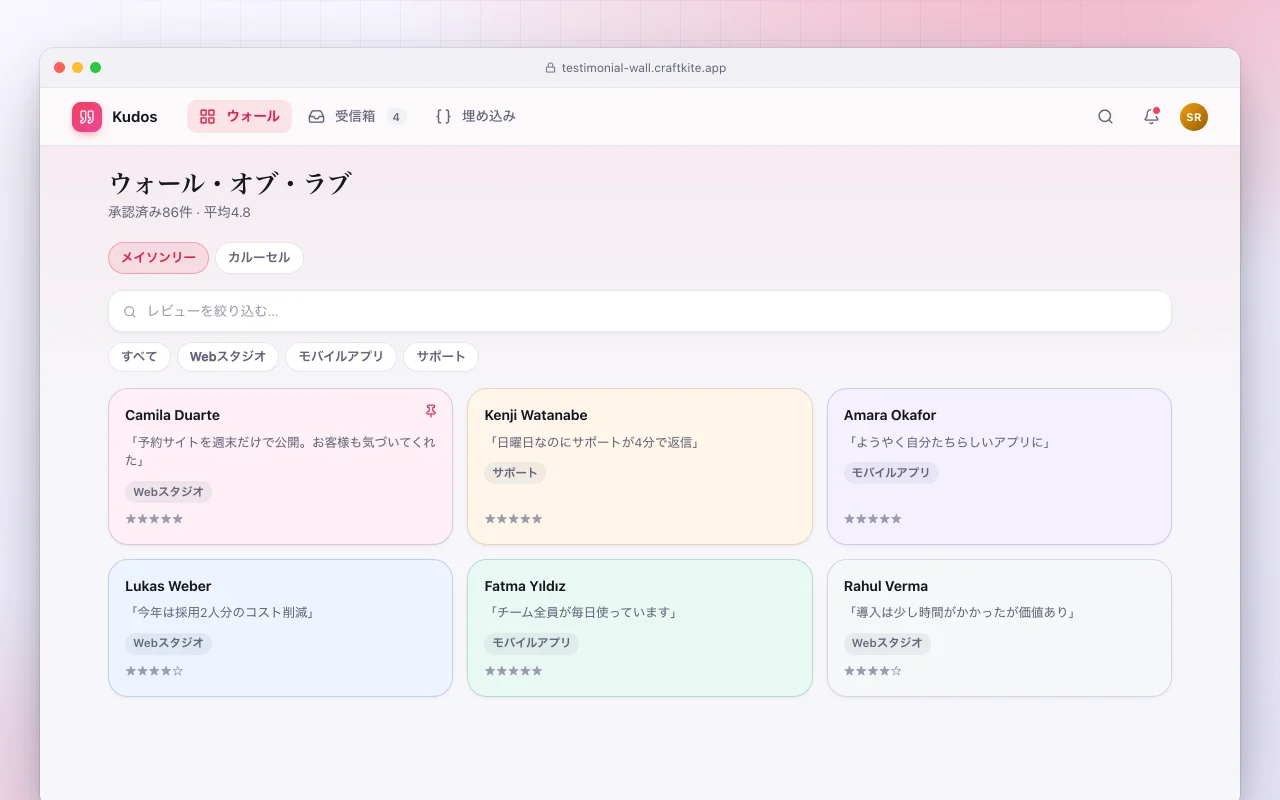Switch to カルーセル layout
The width and height of the screenshot is (1280, 800).
(x=259, y=258)
